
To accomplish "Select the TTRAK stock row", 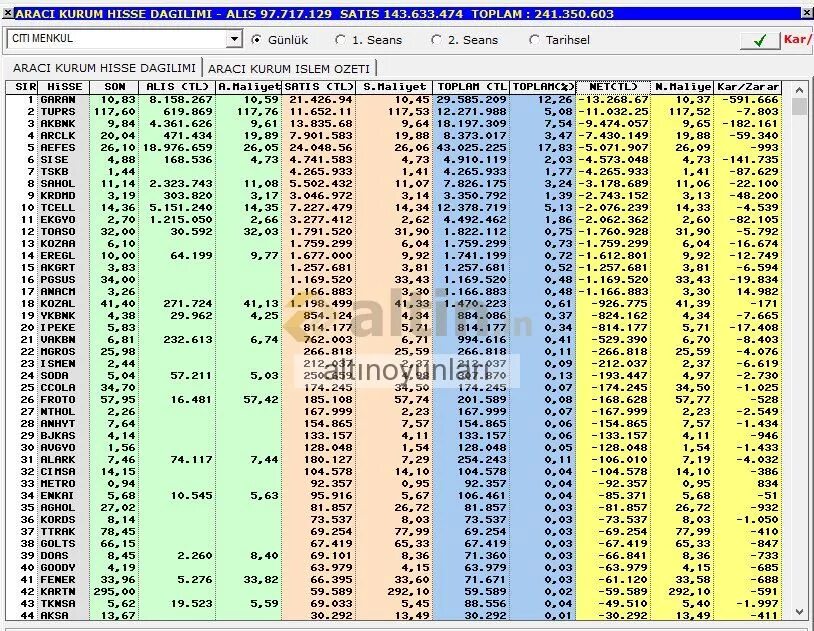I will tap(394, 531).
